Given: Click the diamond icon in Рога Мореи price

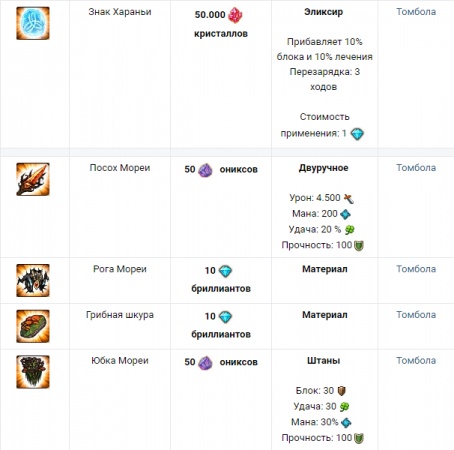Looking at the screenshot, I should coord(225,271).
